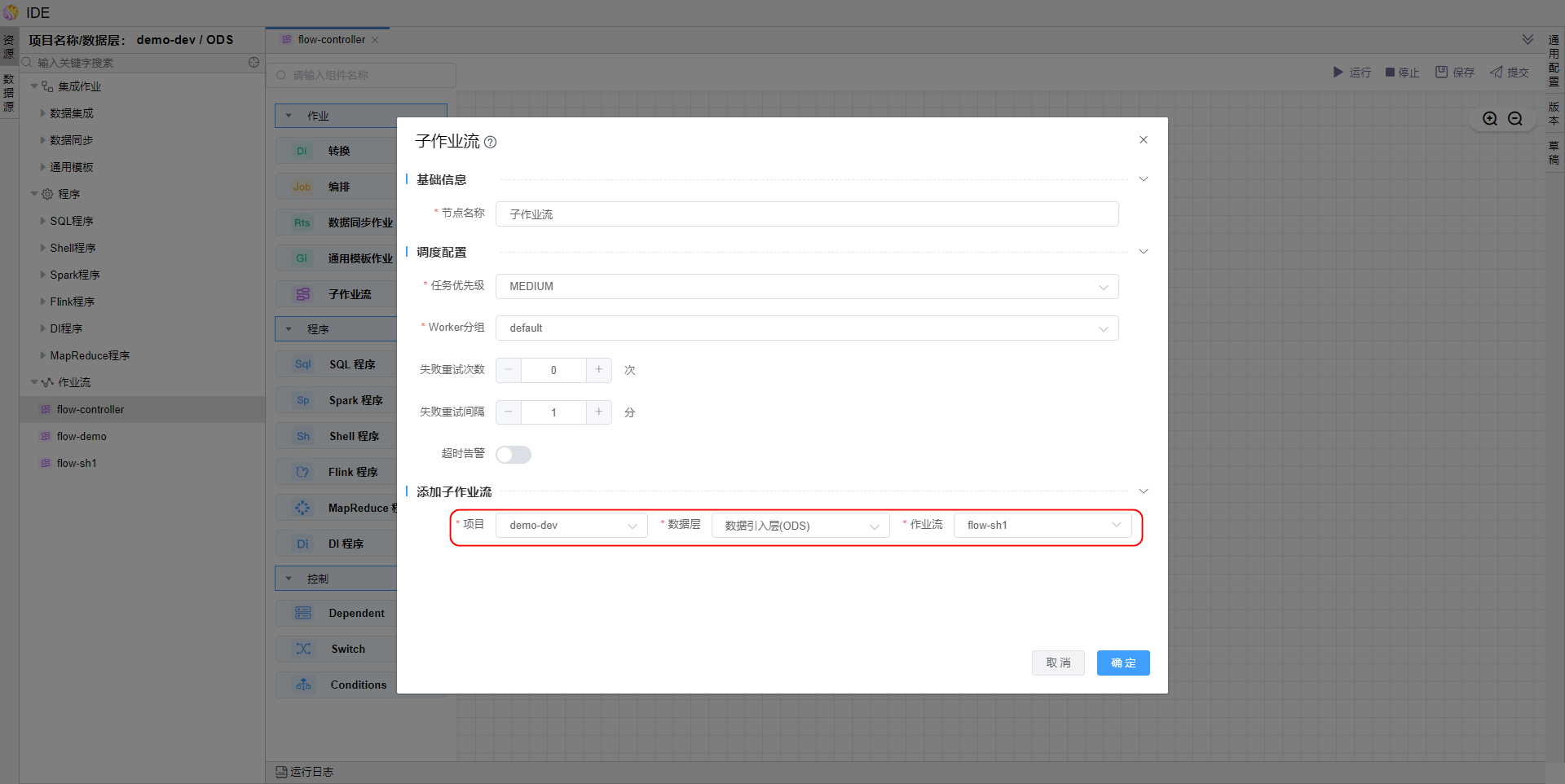
Task: Click the Conditions component icon
Action: [303, 685]
